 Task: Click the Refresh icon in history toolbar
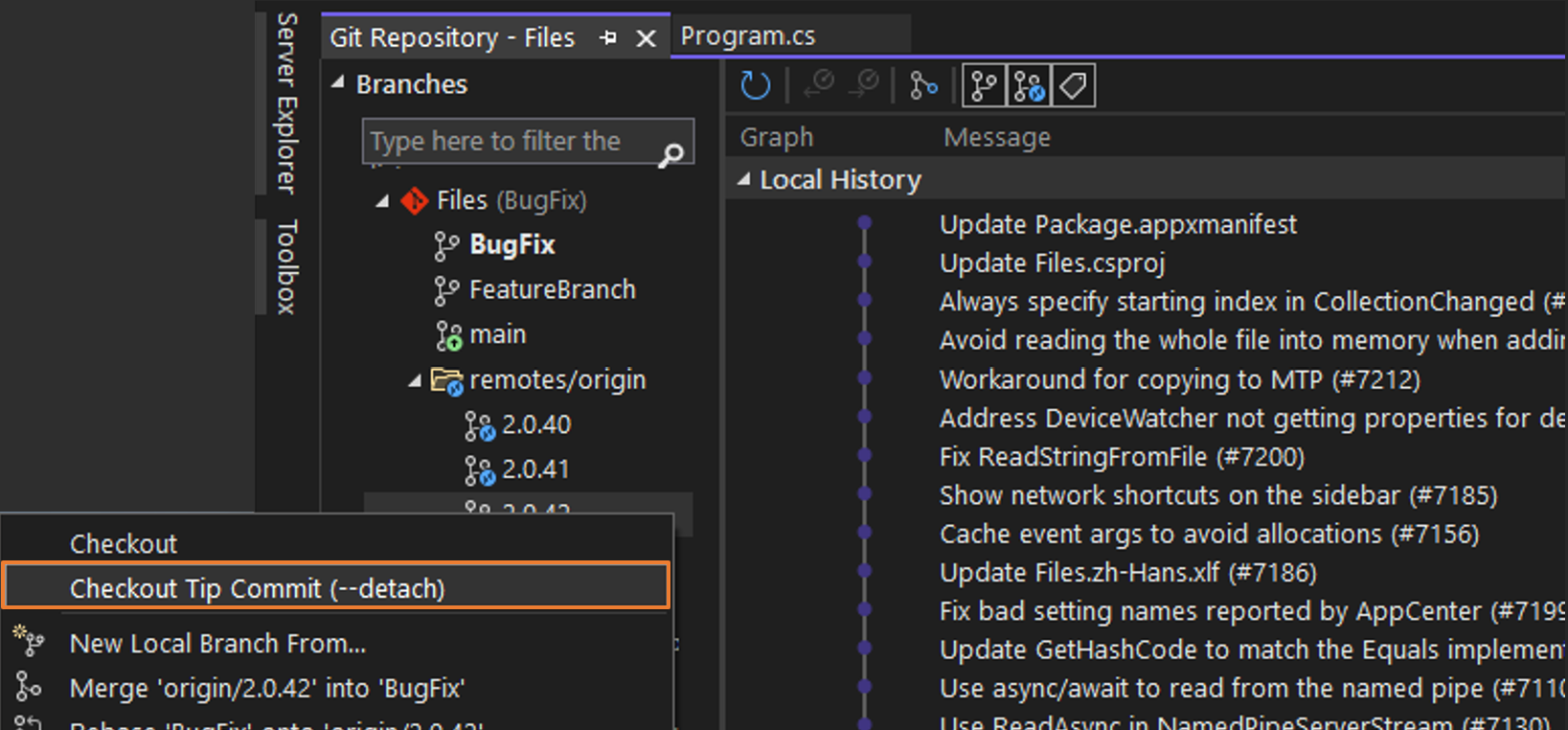[755, 86]
